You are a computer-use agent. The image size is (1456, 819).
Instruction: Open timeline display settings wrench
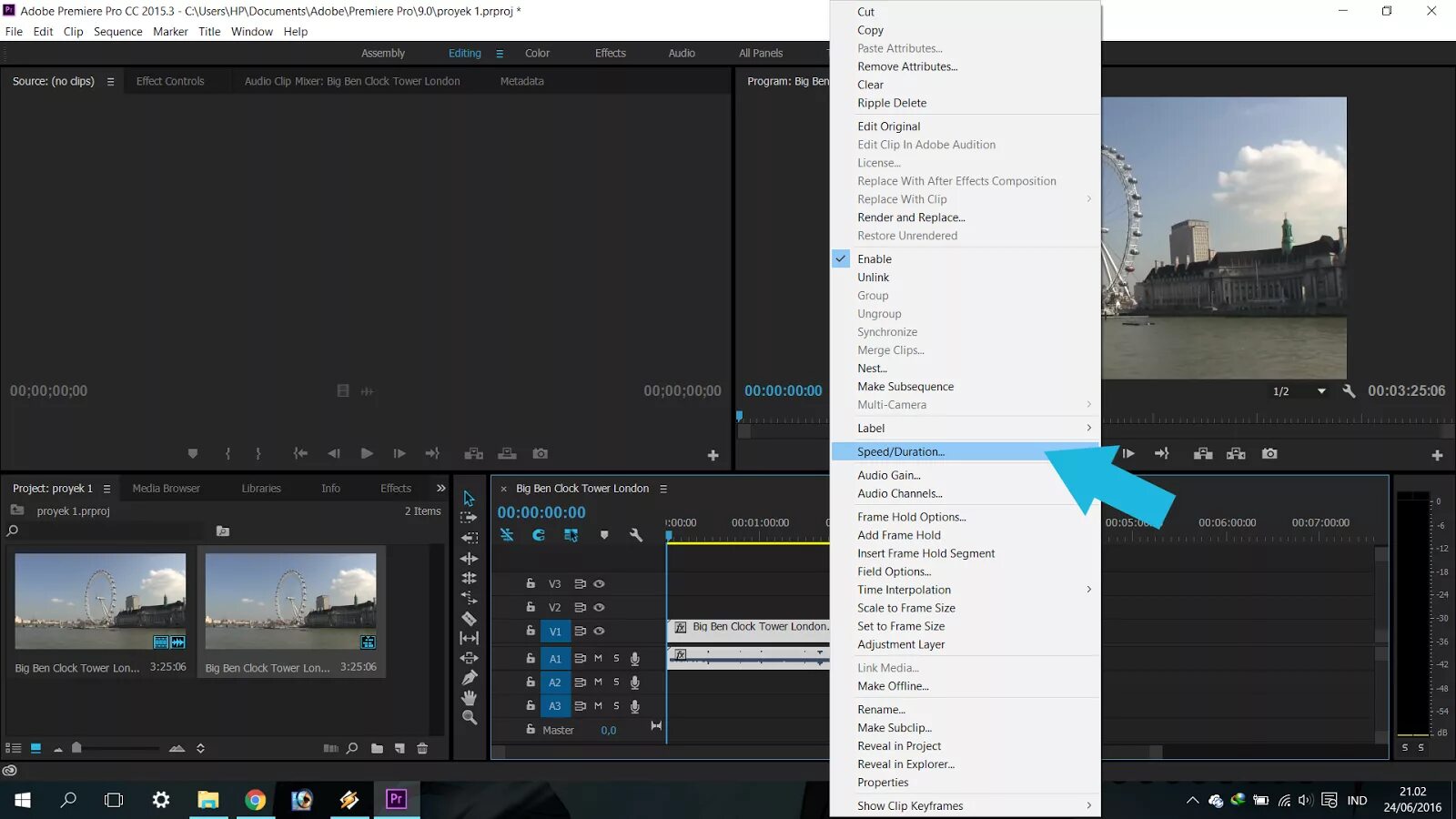[636, 535]
